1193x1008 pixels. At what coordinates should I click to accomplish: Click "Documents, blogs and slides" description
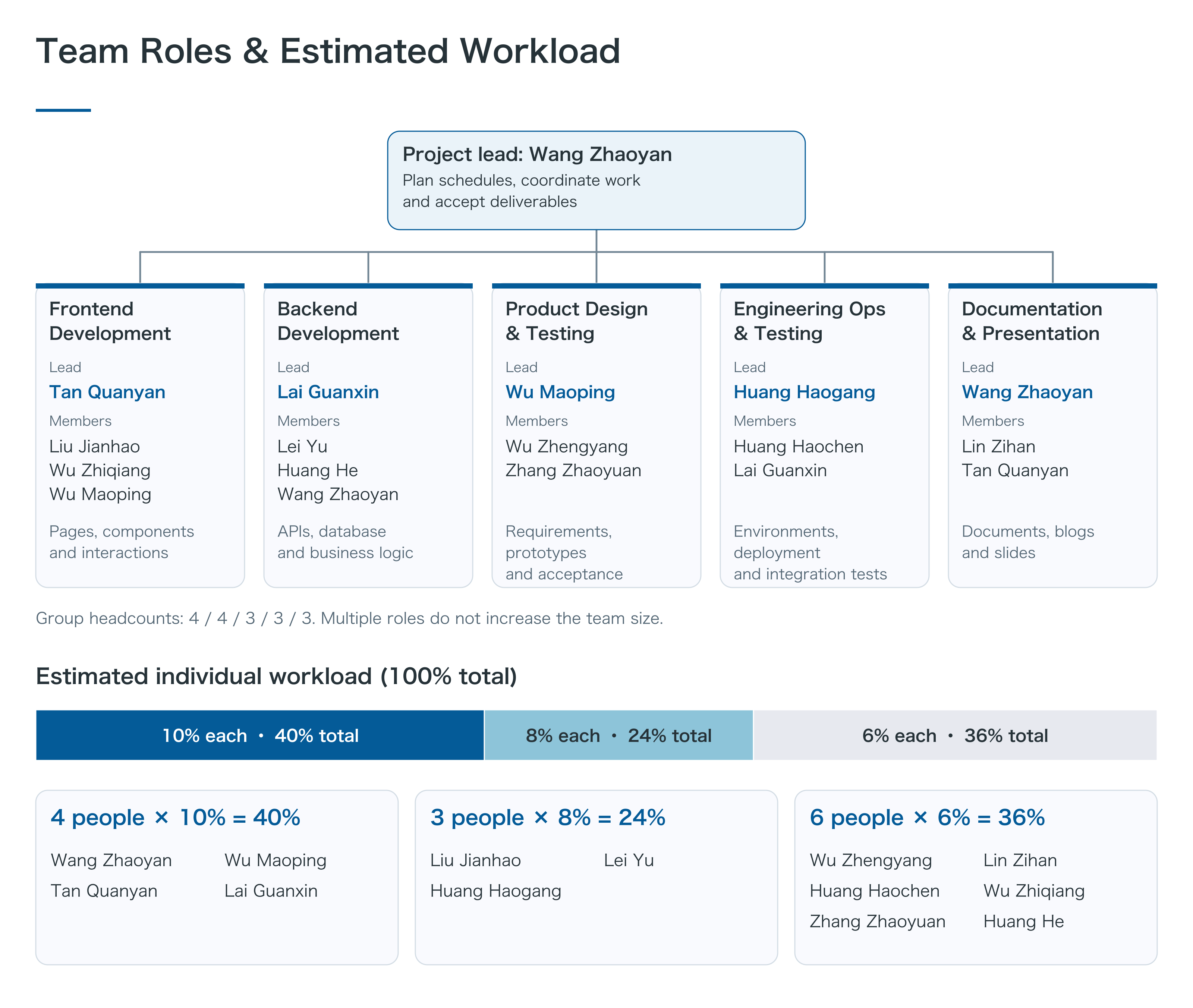[1028, 542]
